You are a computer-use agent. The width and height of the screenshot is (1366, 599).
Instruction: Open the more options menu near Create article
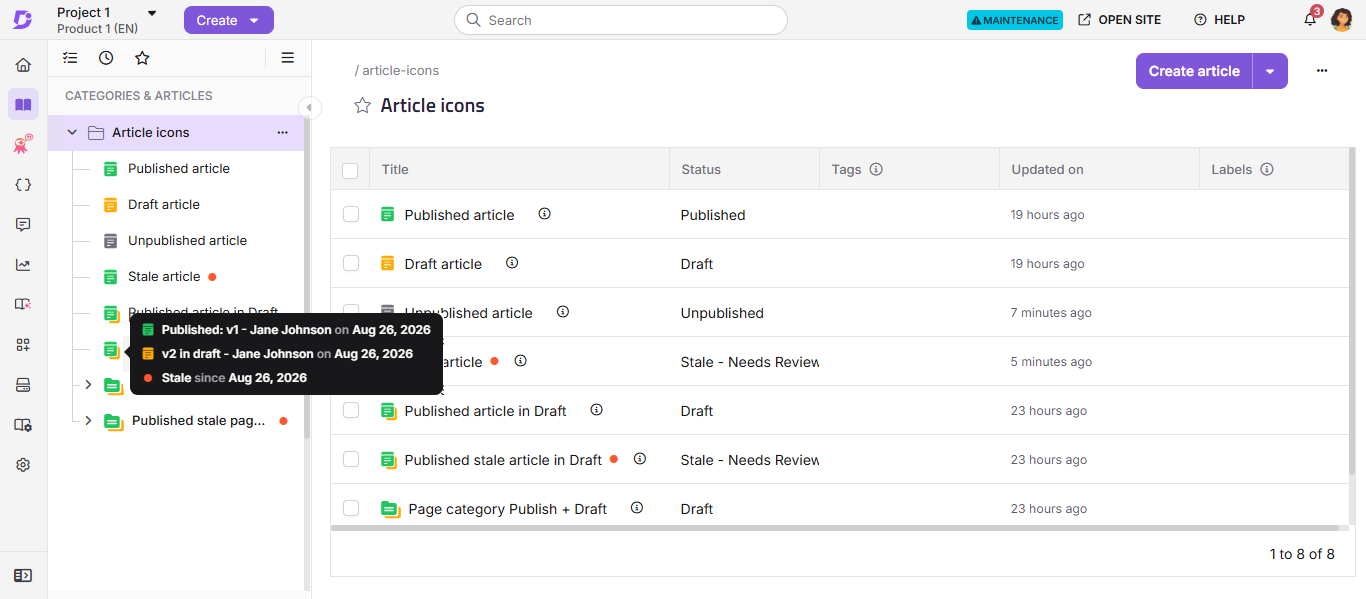click(1322, 71)
